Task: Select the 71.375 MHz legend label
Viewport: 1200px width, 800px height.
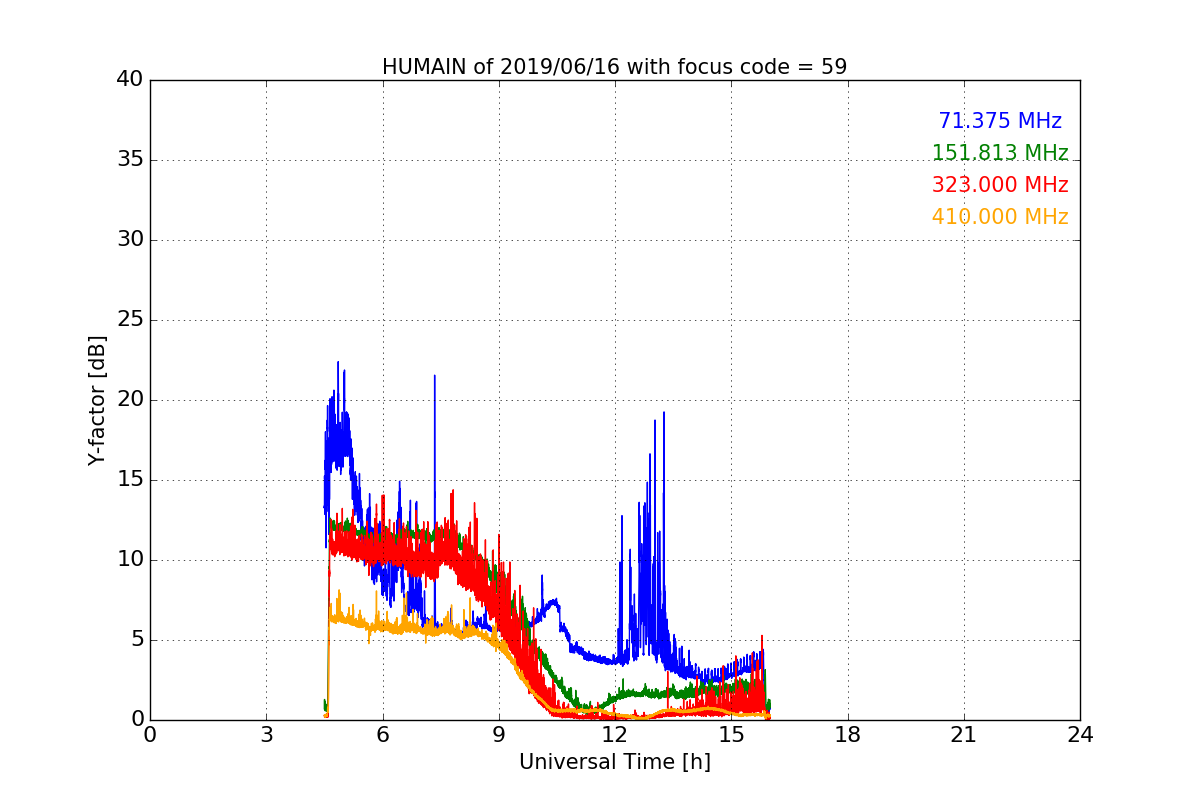Action: [x=1000, y=121]
